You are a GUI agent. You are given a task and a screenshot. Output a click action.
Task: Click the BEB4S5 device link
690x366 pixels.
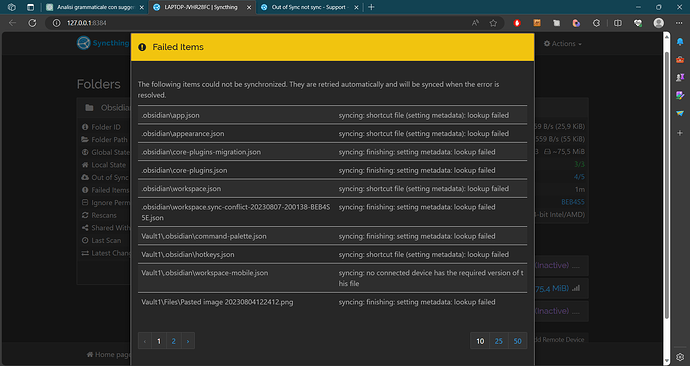[573, 202]
